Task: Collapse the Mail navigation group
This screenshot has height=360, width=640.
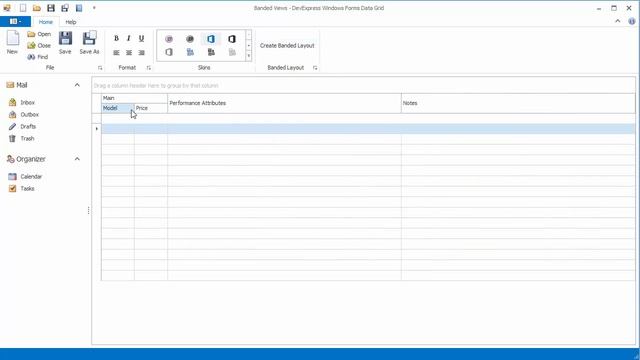Action: click(x=77, y=85)
